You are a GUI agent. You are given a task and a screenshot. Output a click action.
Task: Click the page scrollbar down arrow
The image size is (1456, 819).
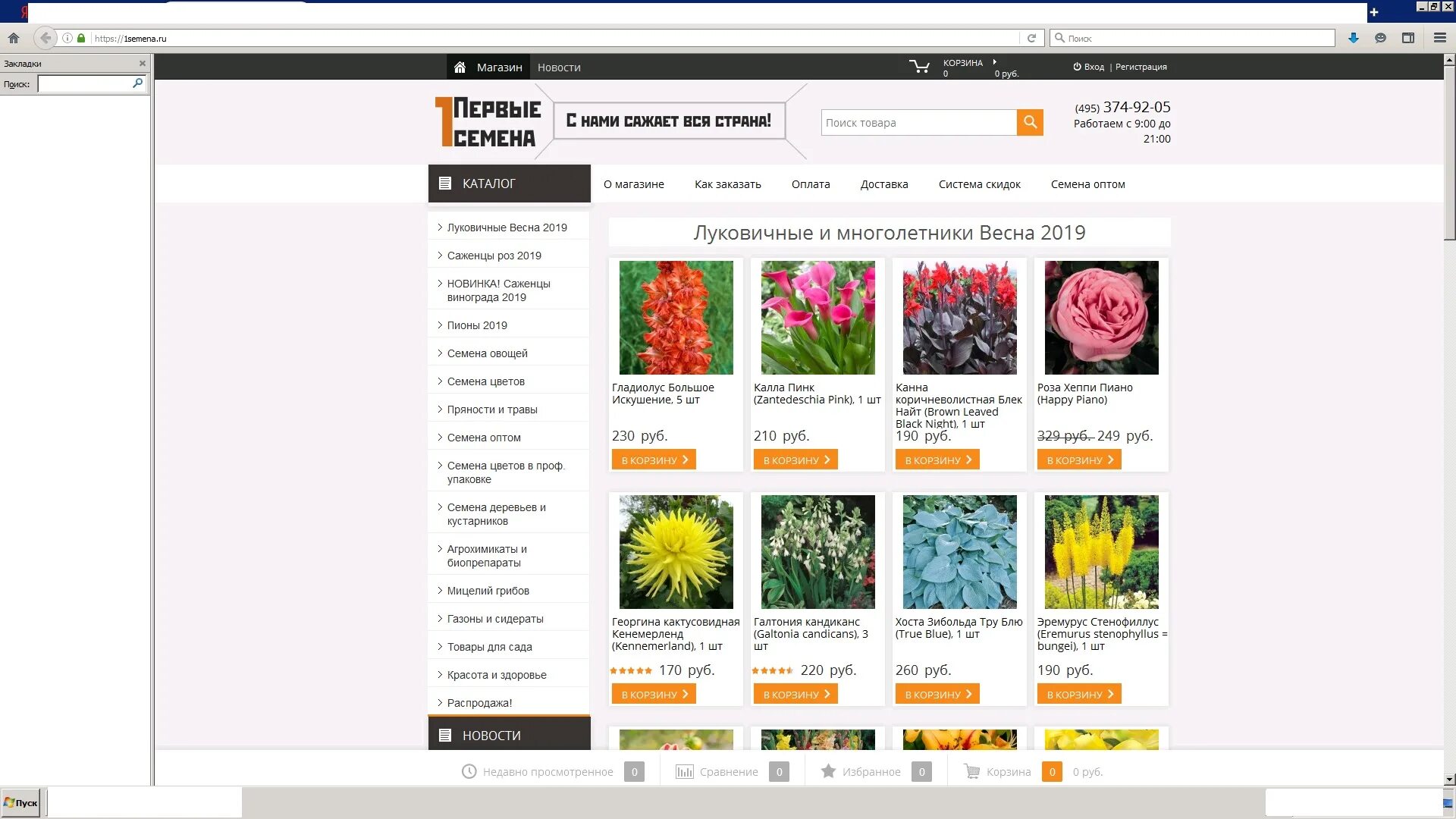click(1449, 779)
